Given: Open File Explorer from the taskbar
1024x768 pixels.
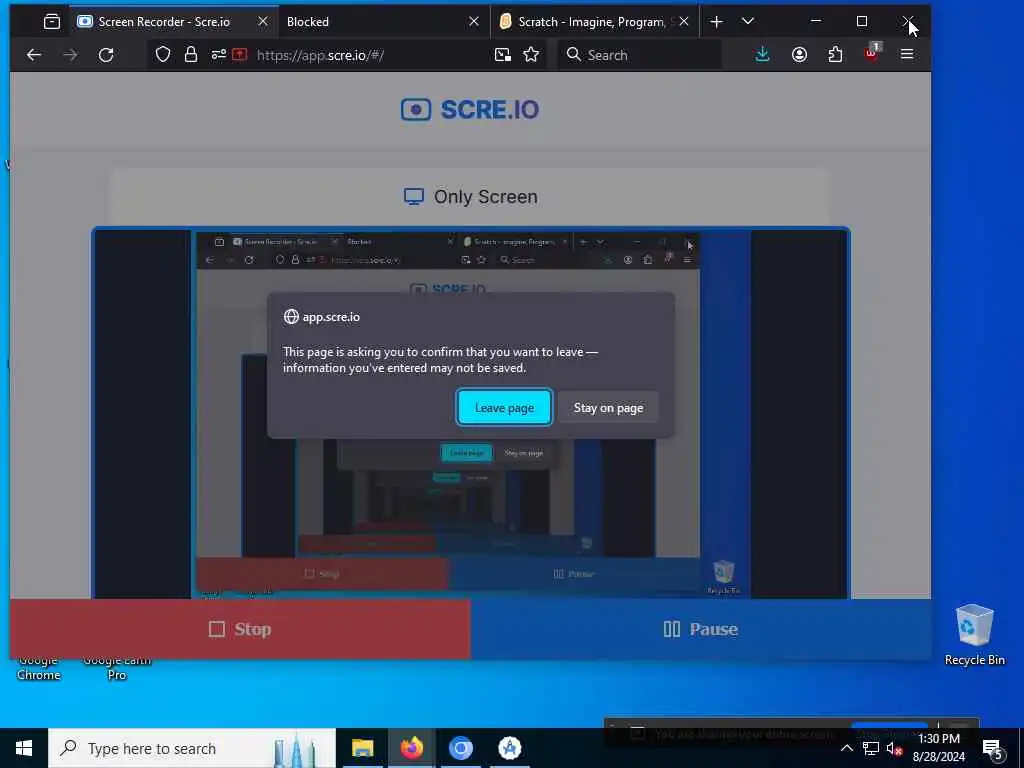Looking at the screenshot, I should pos(362,748).
